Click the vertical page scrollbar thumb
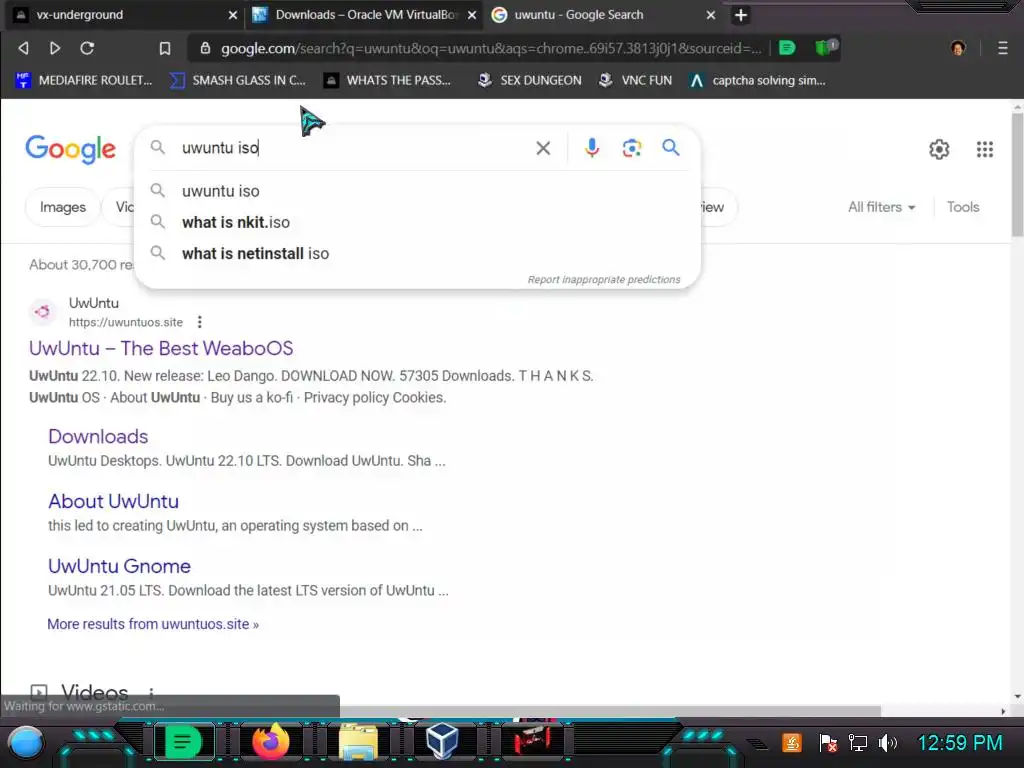Viewport: 1024px width, 768px height. pos(1017,174)
